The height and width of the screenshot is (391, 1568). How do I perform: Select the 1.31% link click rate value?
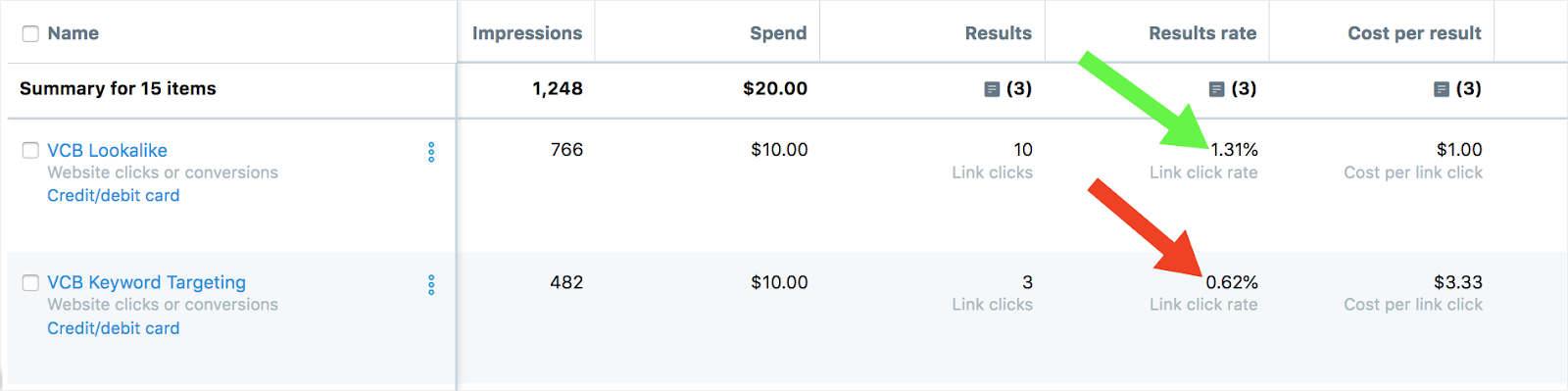pyautogui.click(x=1234, y=150)
